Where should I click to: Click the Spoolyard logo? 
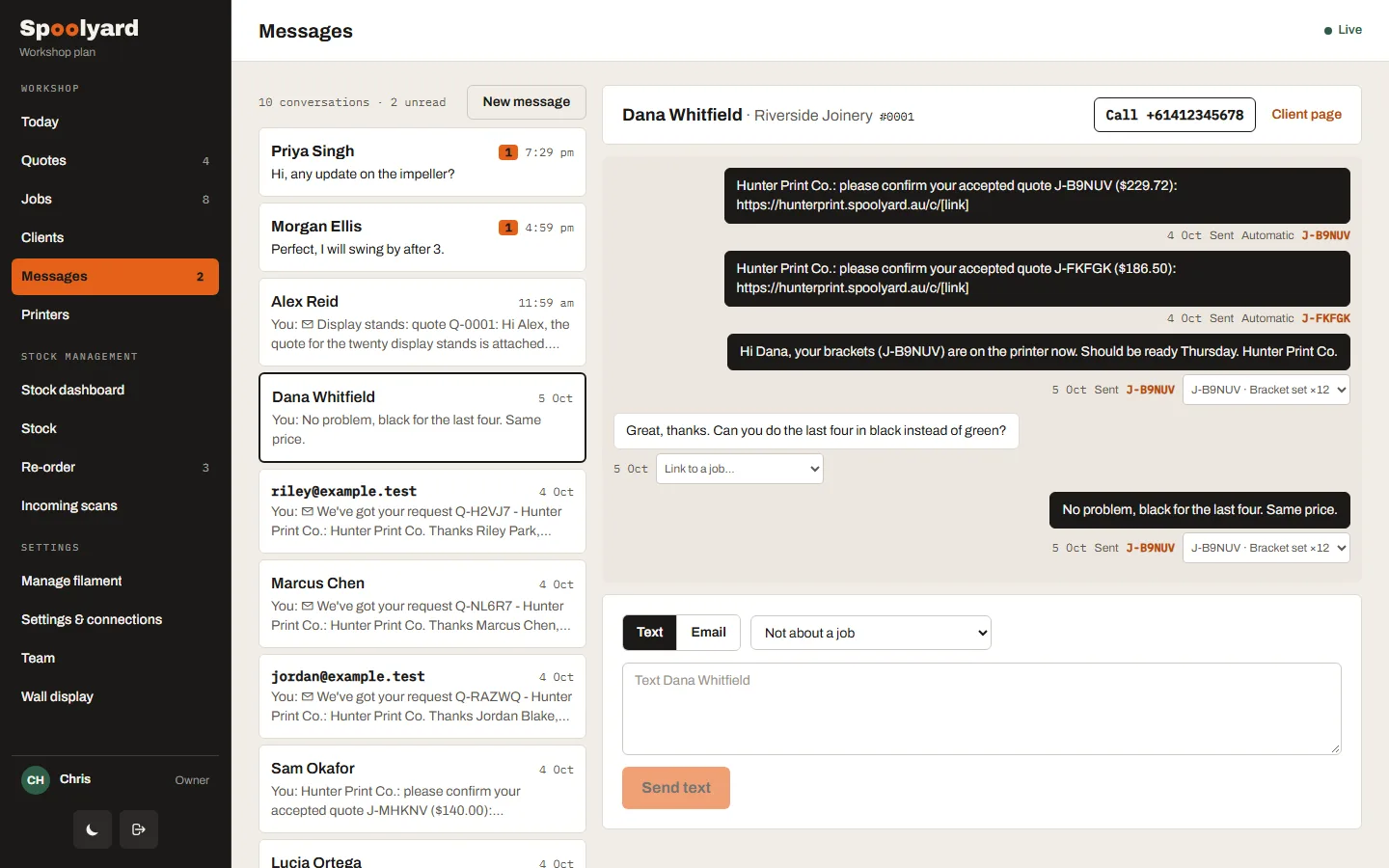pos(79,29)
